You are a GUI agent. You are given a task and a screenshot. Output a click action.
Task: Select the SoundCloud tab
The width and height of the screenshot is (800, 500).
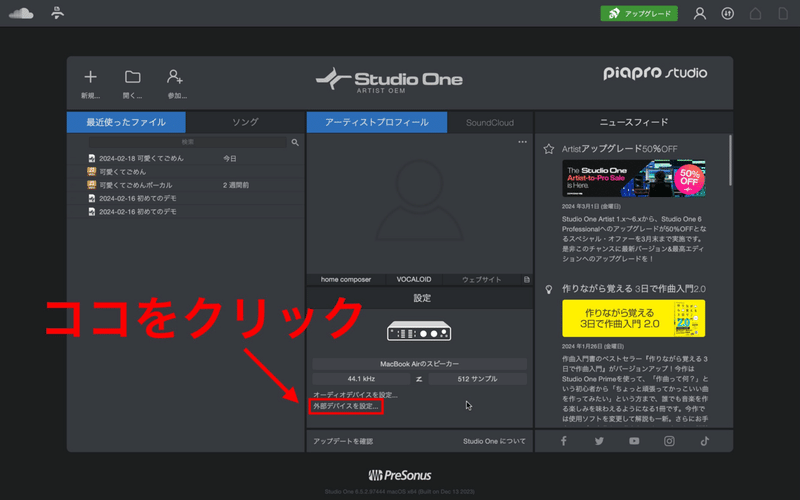click(490, 122)
